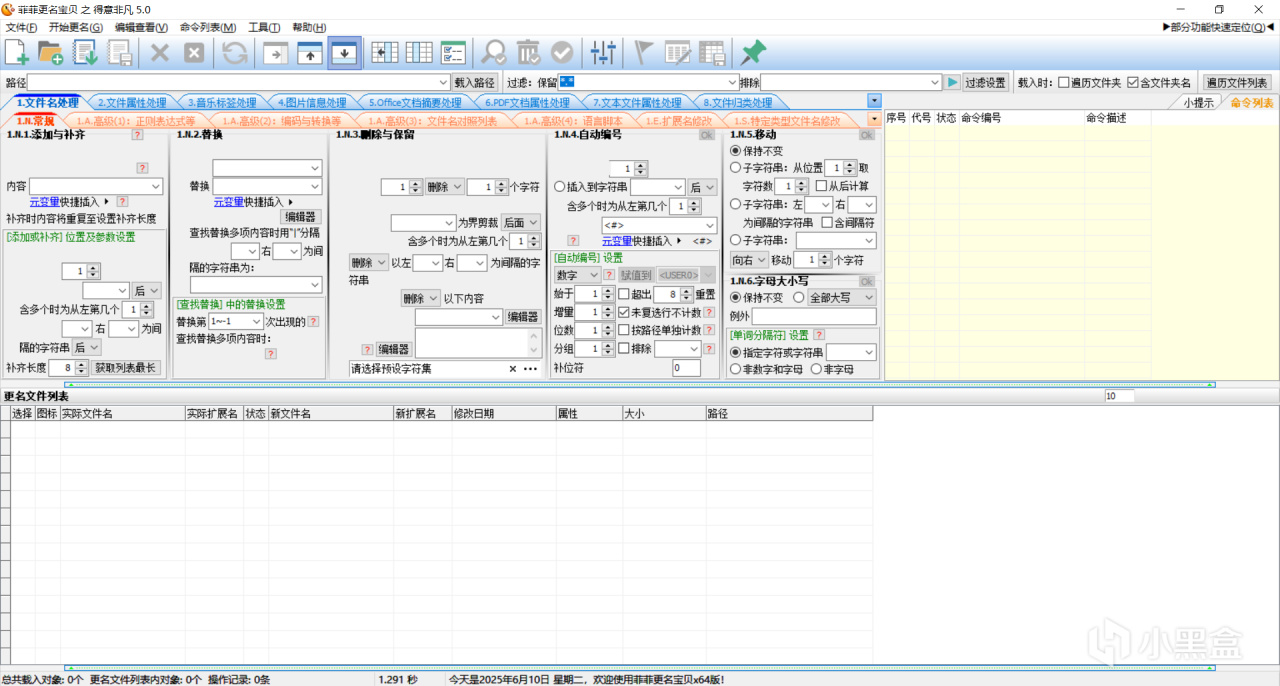Tick the 从后计算 checkbox
This screenshot has width=1280, height=686.
point(822,186)
